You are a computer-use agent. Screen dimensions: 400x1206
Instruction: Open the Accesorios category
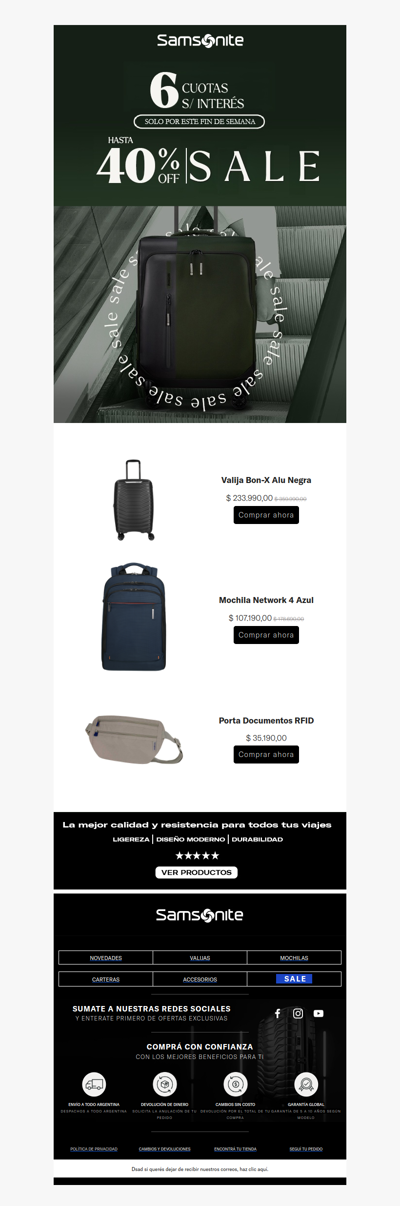pyautogui.click(x=200, y=979)
